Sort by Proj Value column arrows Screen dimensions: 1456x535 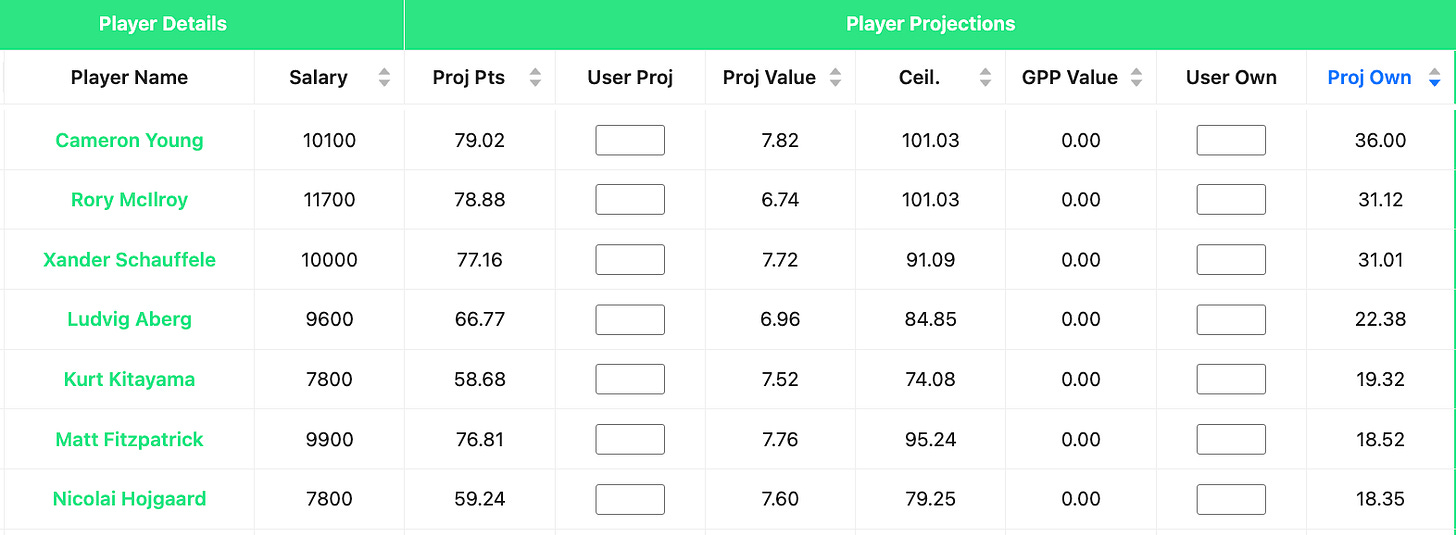[835, 78]
